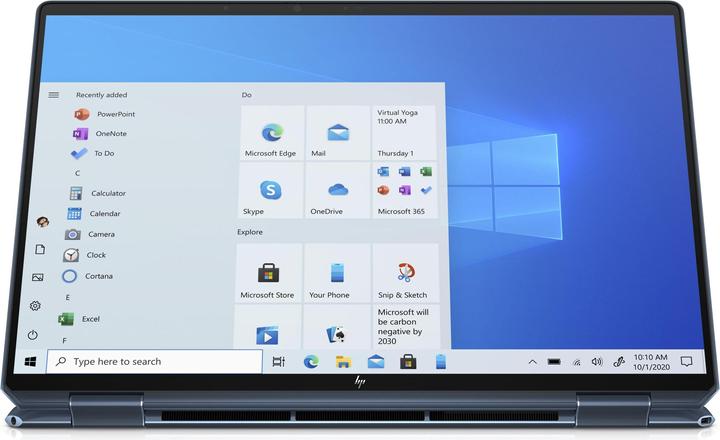Launch Camera from the app list

pos(90,234)
